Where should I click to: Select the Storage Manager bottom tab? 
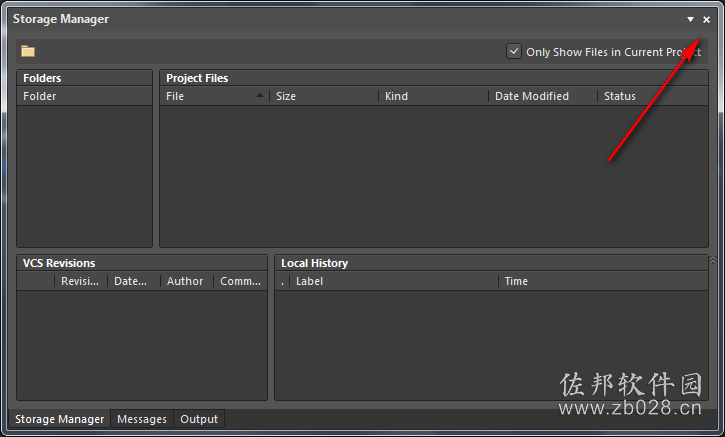[60, 419]
